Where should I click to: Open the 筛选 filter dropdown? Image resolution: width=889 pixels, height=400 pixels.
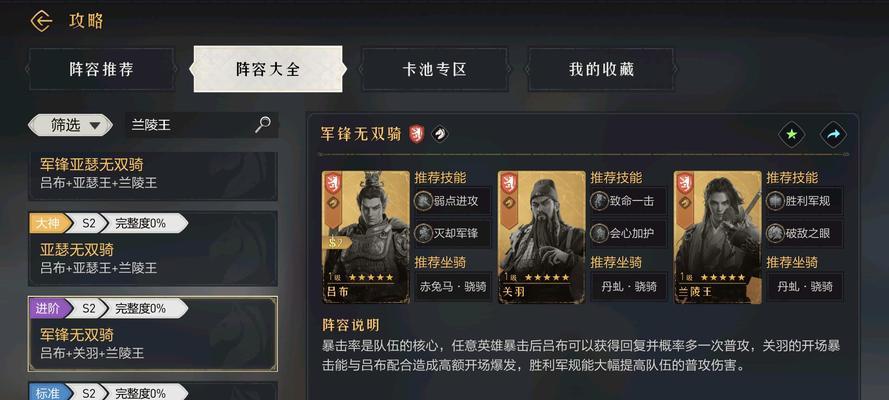coord(70,125)
